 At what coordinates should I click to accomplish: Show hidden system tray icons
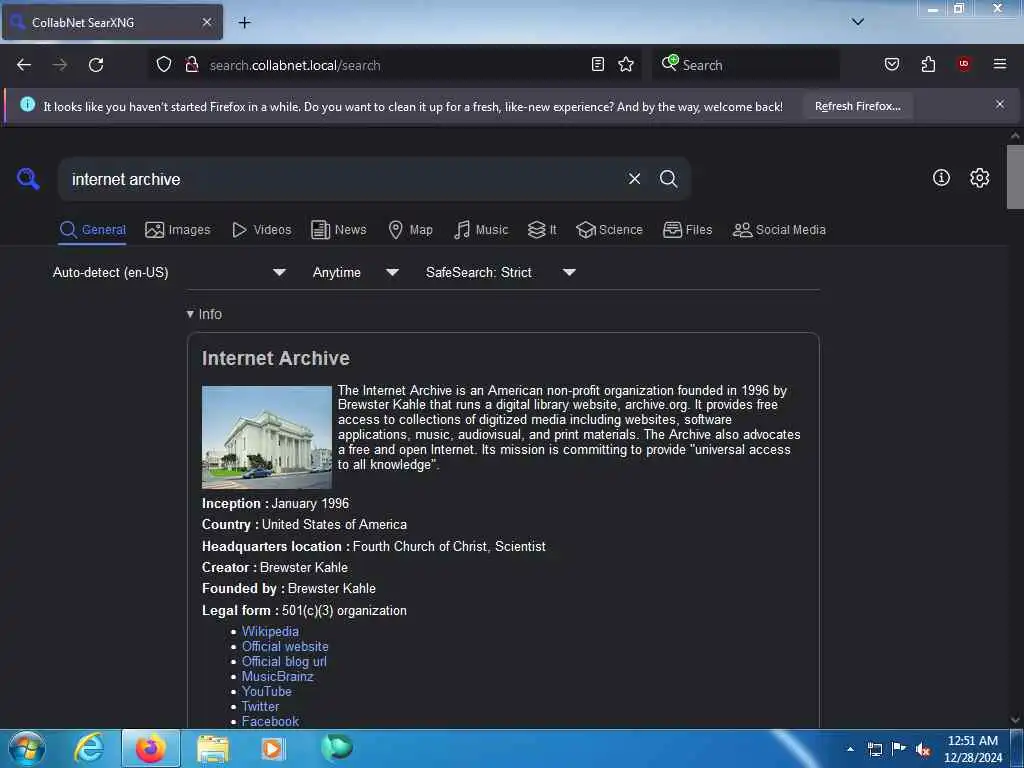tap(850, 749)
